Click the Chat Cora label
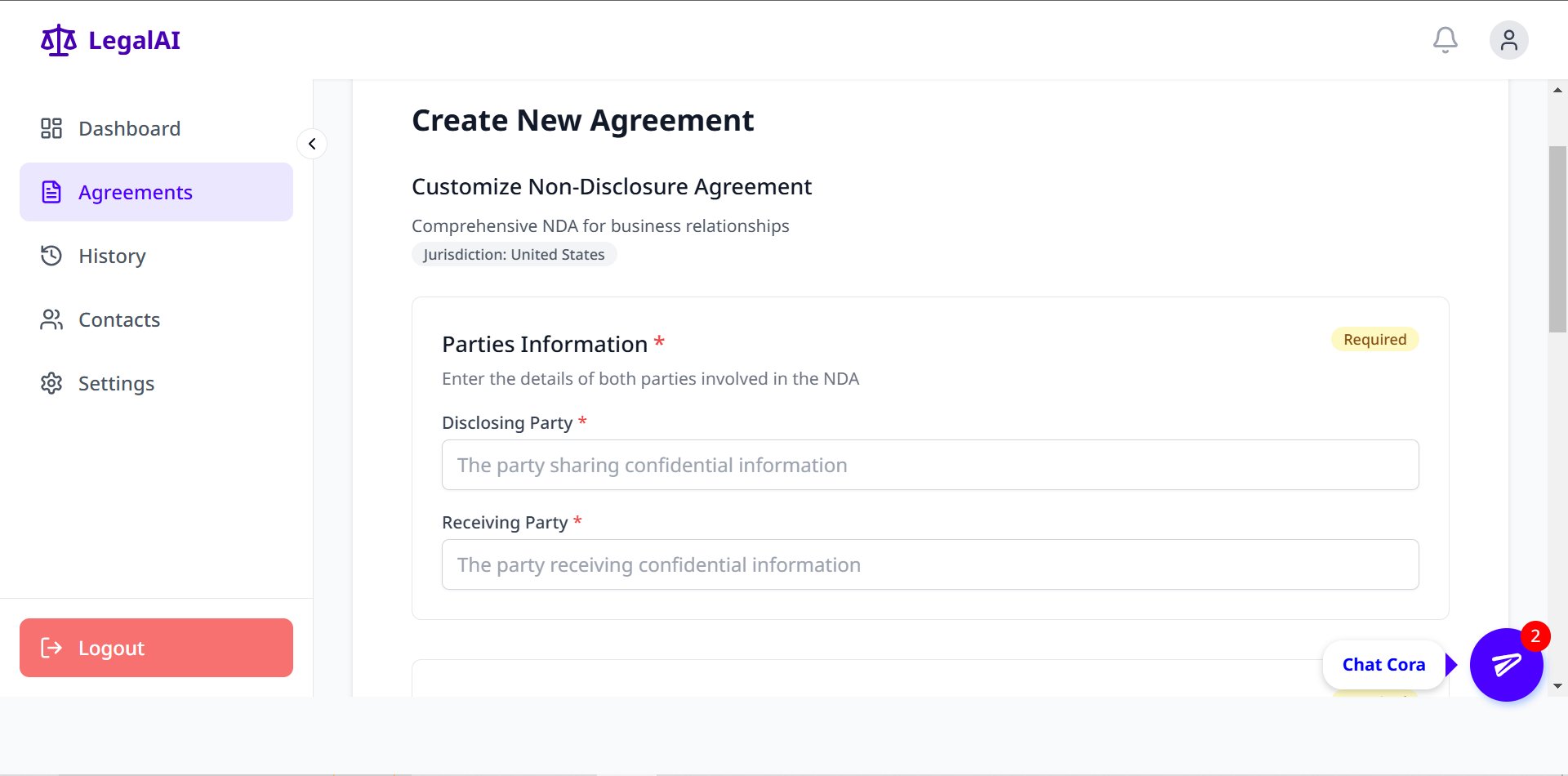 coord(1383,665)
